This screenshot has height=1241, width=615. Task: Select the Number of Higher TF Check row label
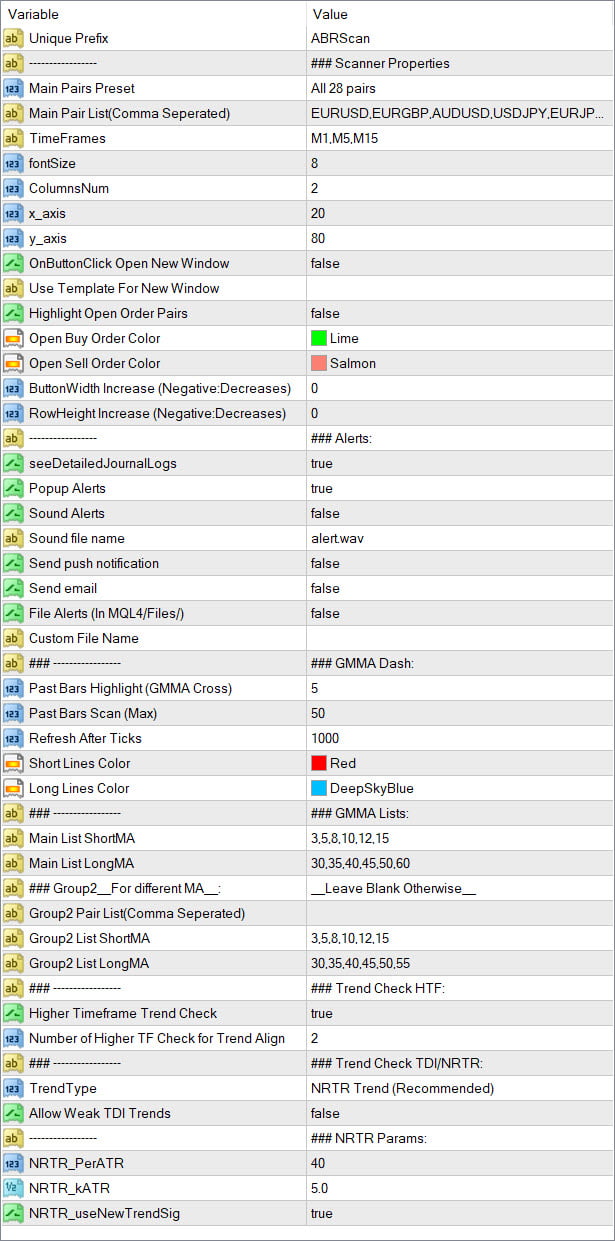coord(157,1038)
